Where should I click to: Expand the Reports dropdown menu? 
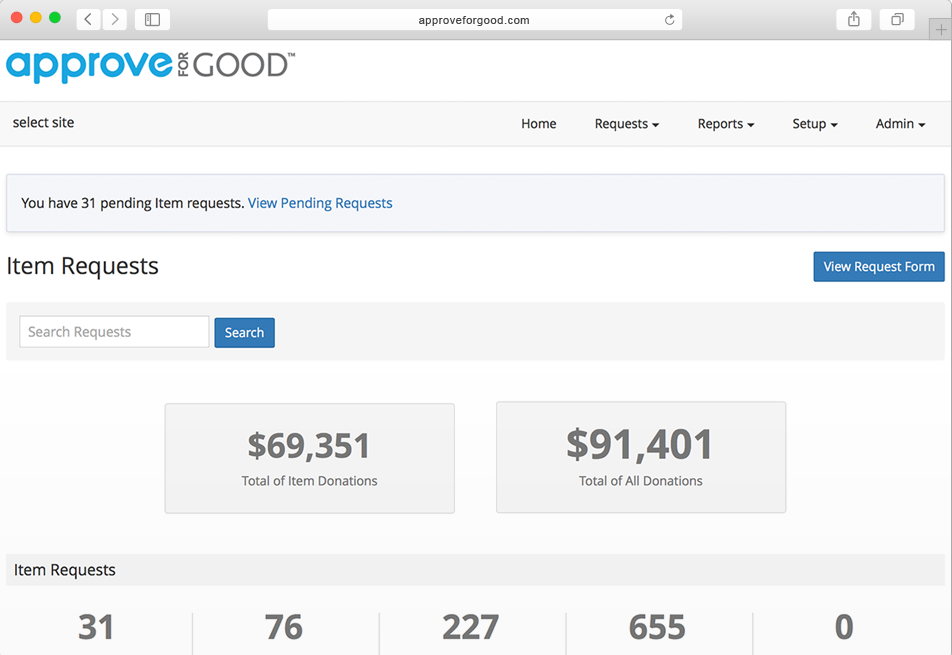[726, 124]
